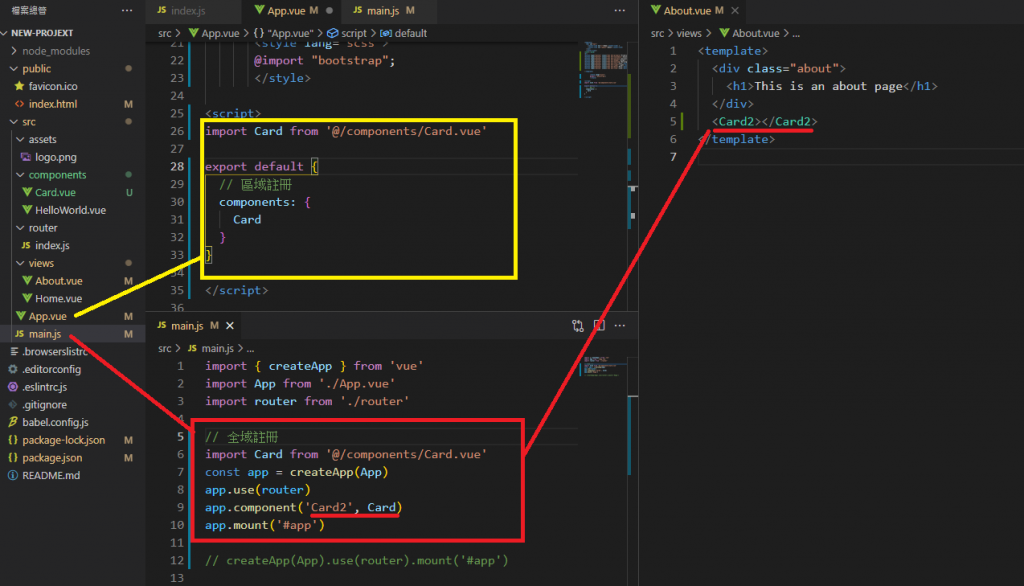Click line number 9 in main.js
Viewport: 1024px width, 586px height.
coord(180,507)
